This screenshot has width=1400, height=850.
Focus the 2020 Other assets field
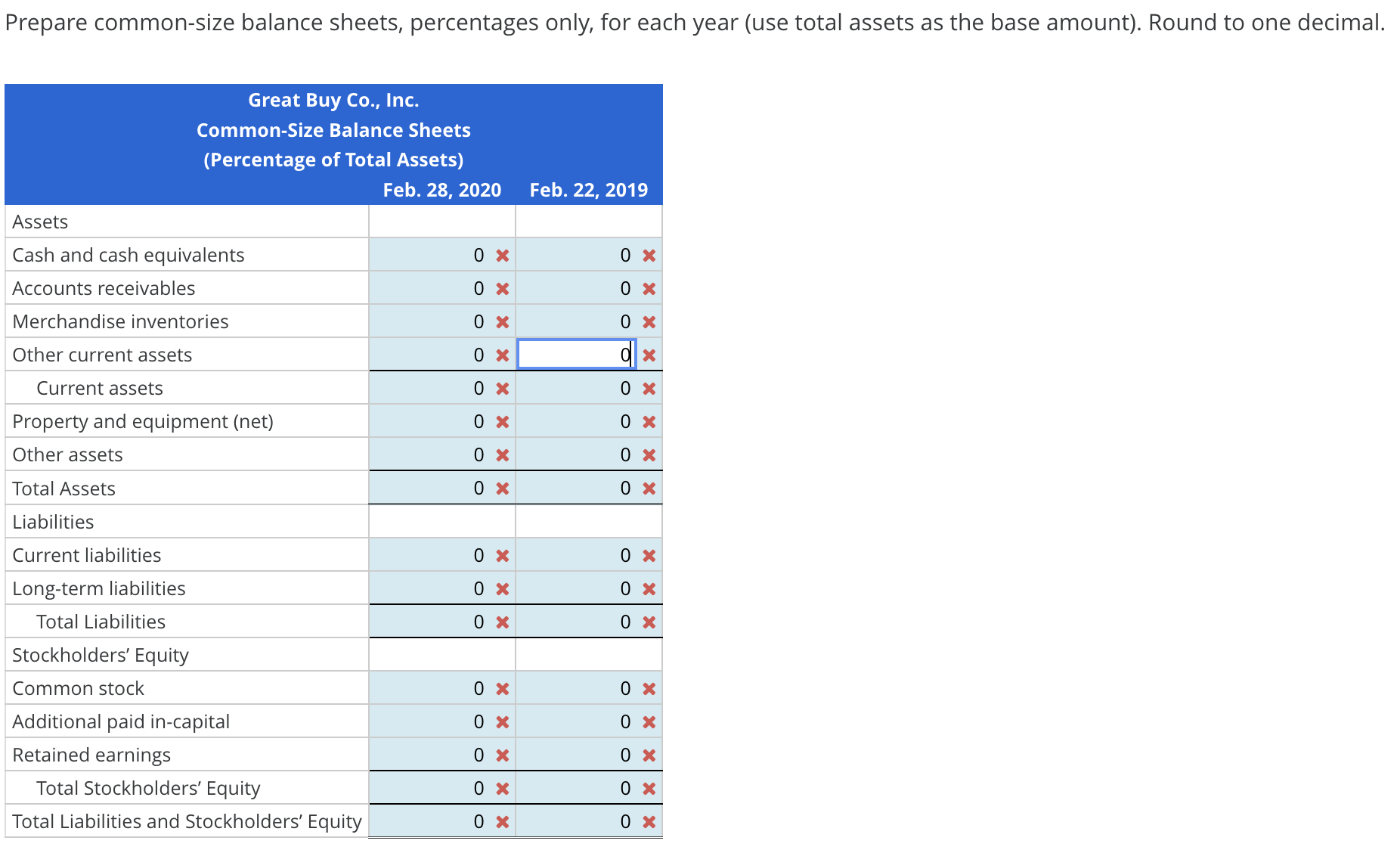pyautogui.click(x=429, y=454)
